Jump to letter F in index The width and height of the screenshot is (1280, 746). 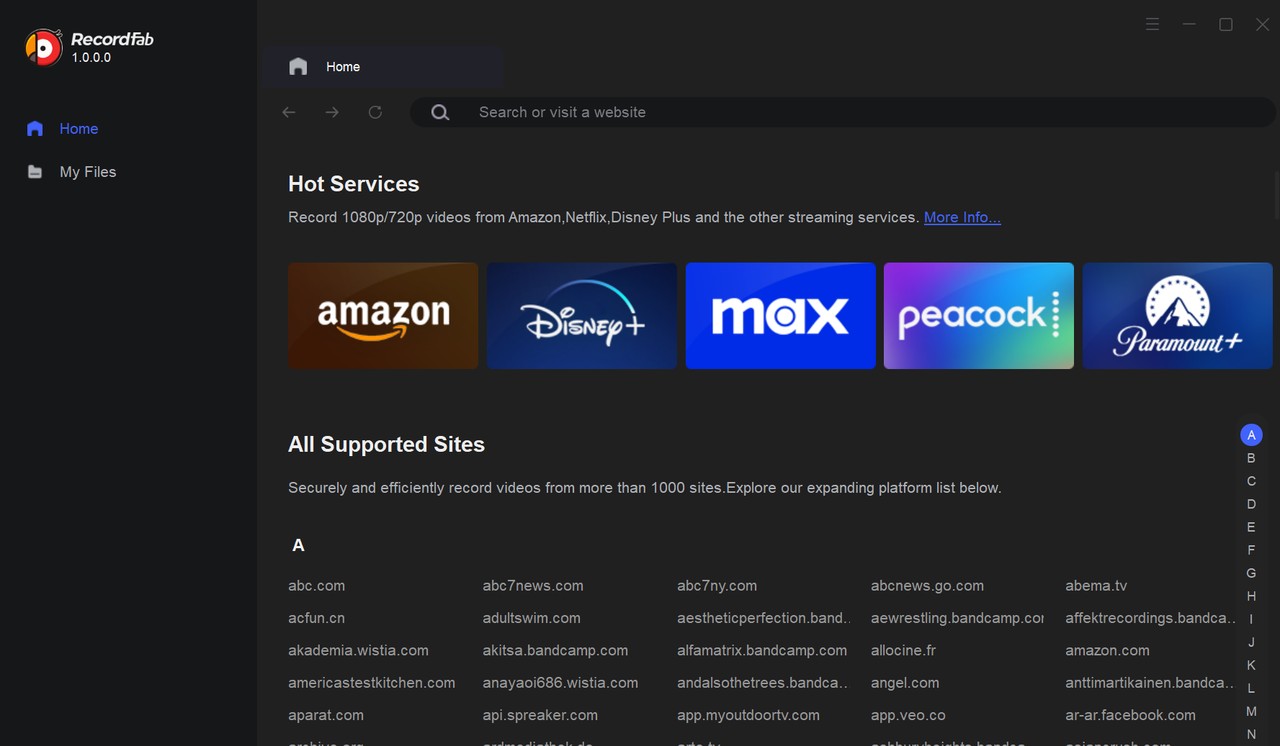pyautogui.click(x=1251, y=550)
